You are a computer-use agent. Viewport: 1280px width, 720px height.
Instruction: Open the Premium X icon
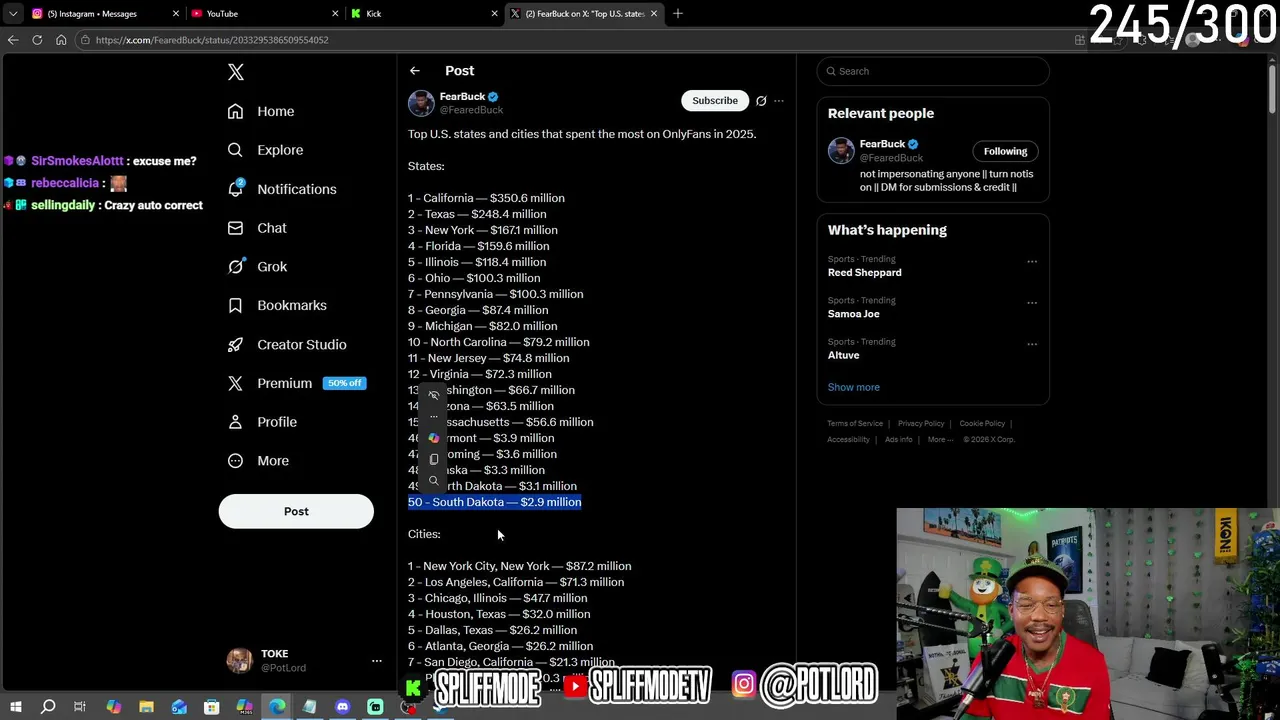pyautogui.click(x=235, y=383)
